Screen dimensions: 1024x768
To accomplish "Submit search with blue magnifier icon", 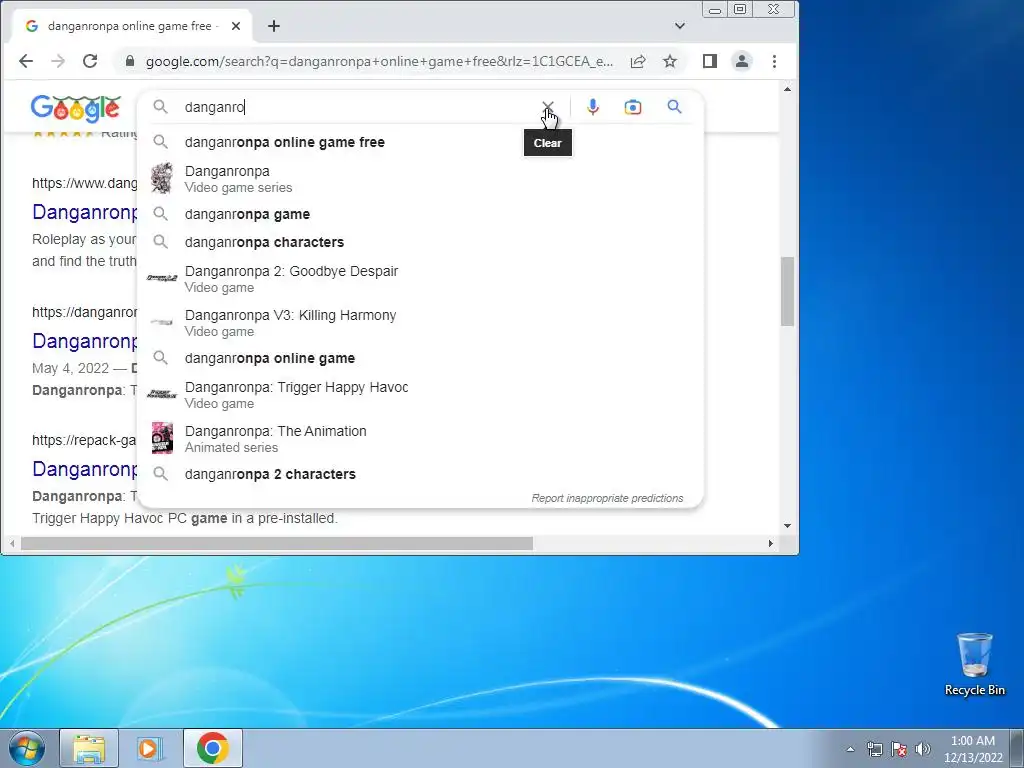I will point(674,106).
